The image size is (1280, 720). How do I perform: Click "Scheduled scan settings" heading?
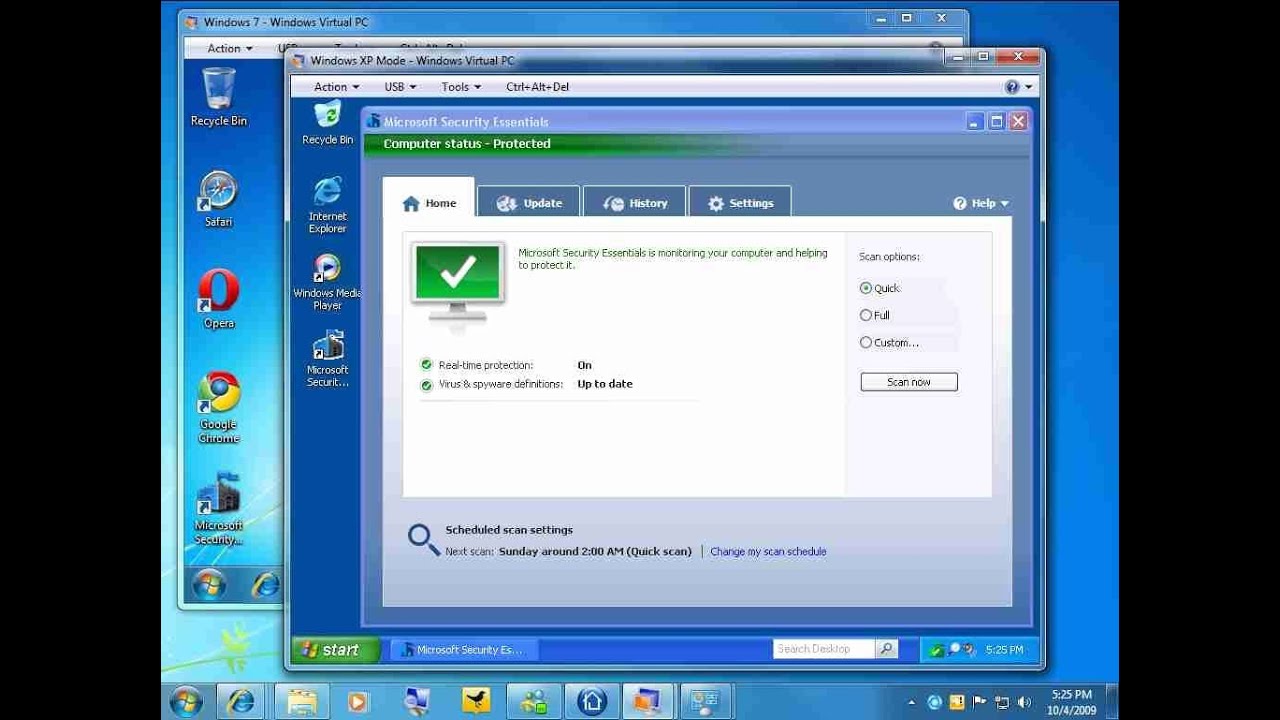(x=509, y=530)
